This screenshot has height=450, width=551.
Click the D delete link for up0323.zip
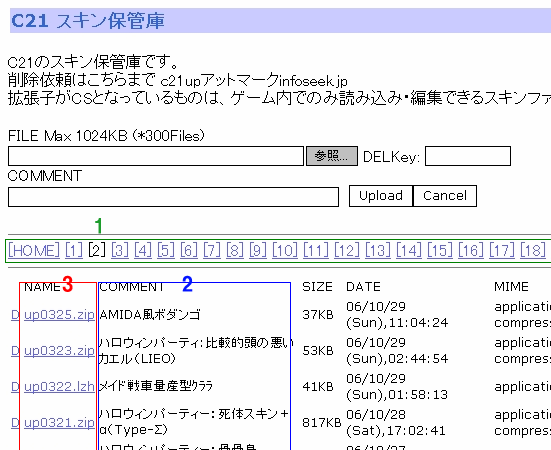(x=15, y=351)
